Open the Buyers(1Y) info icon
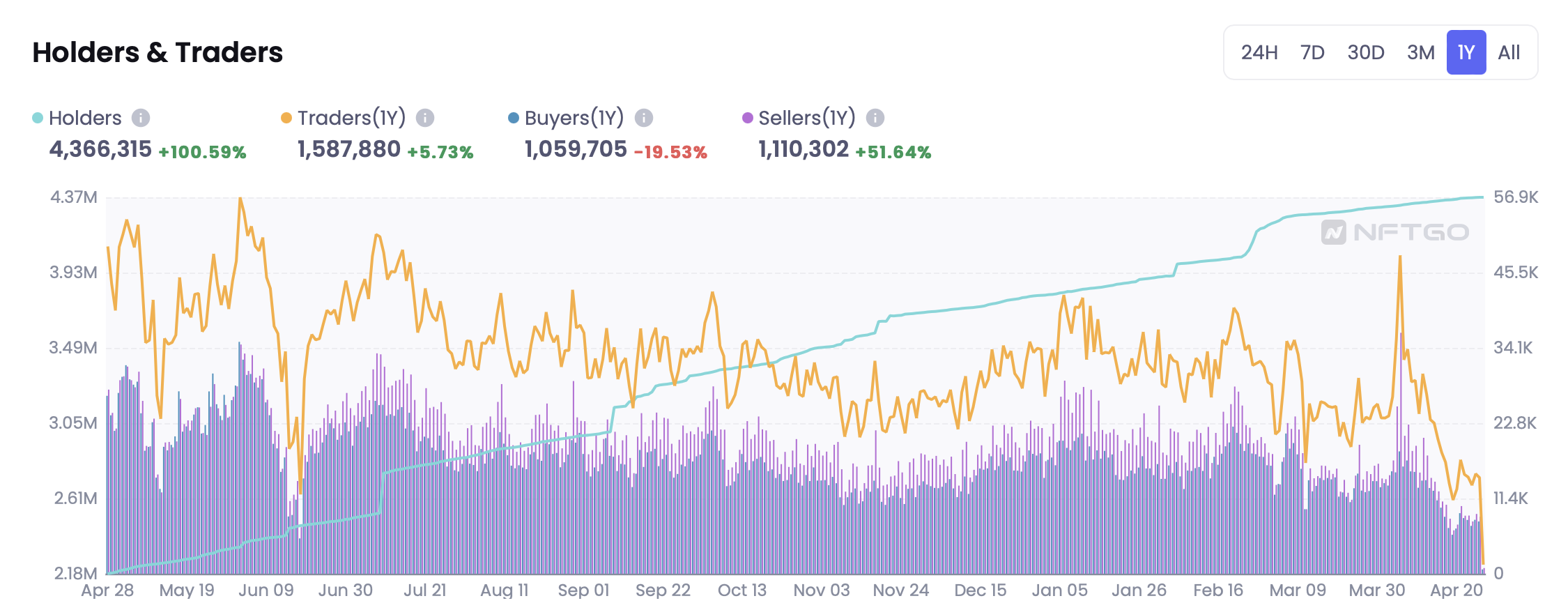Viewport: 1568px width, 610px height. (644, 118)
